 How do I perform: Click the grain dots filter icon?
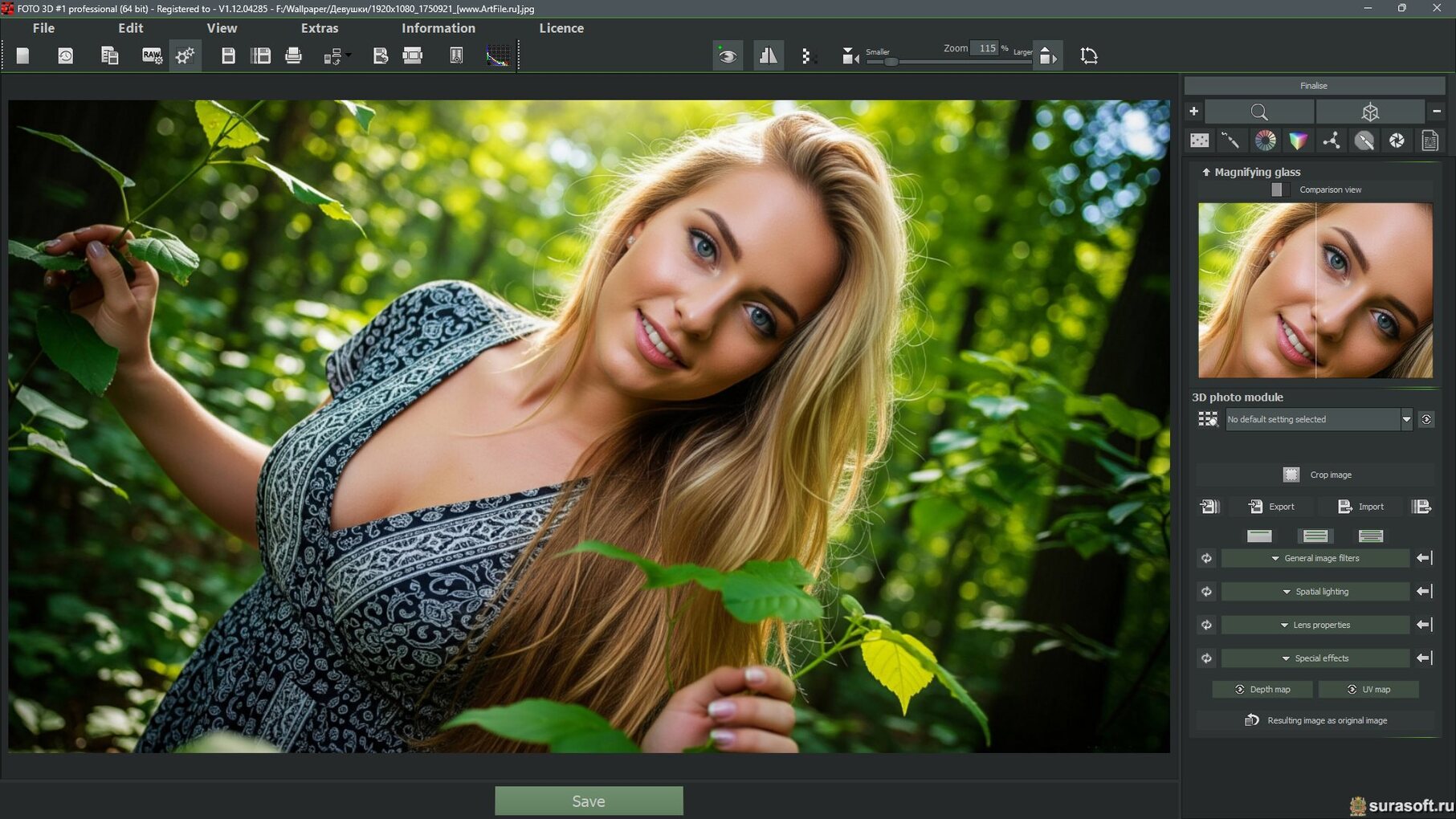point(1199,141)
